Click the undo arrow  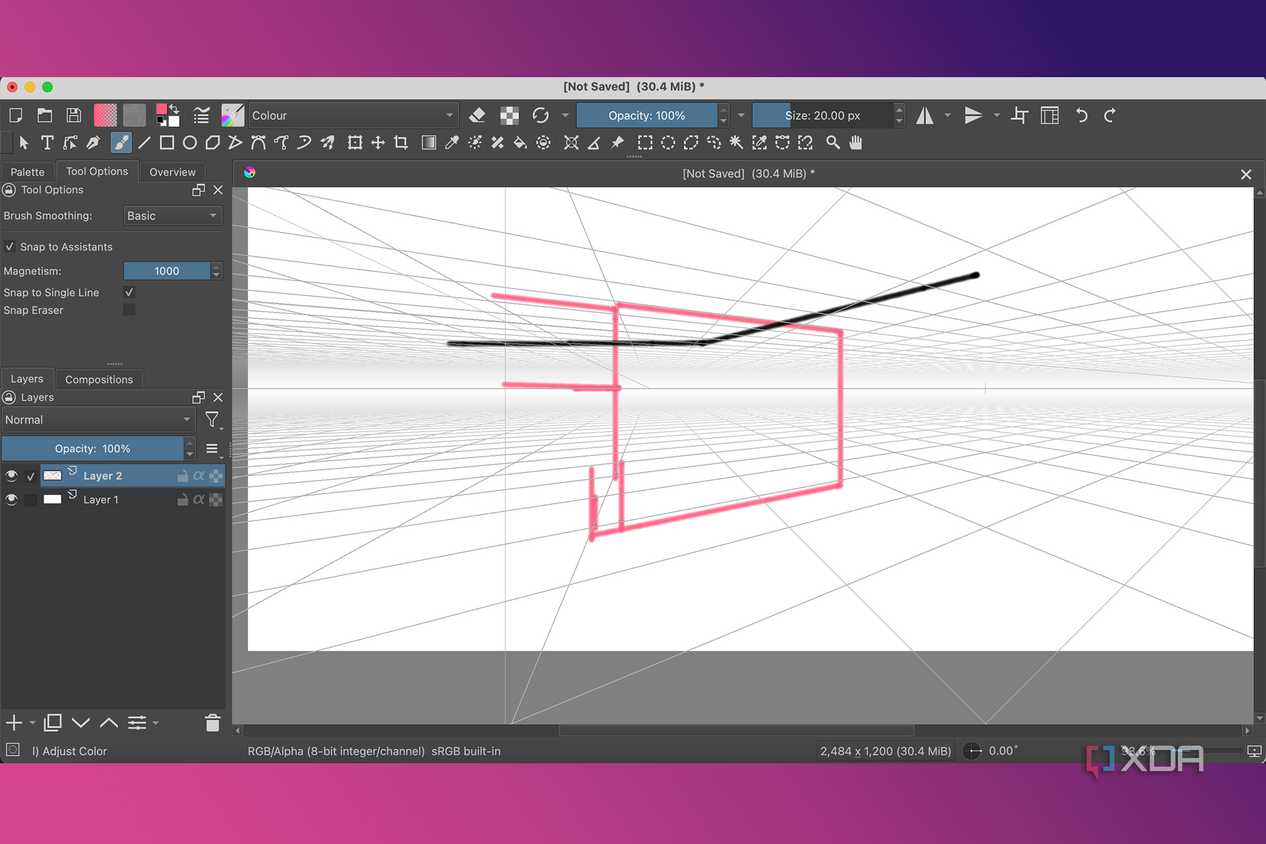pos(1081,116)
